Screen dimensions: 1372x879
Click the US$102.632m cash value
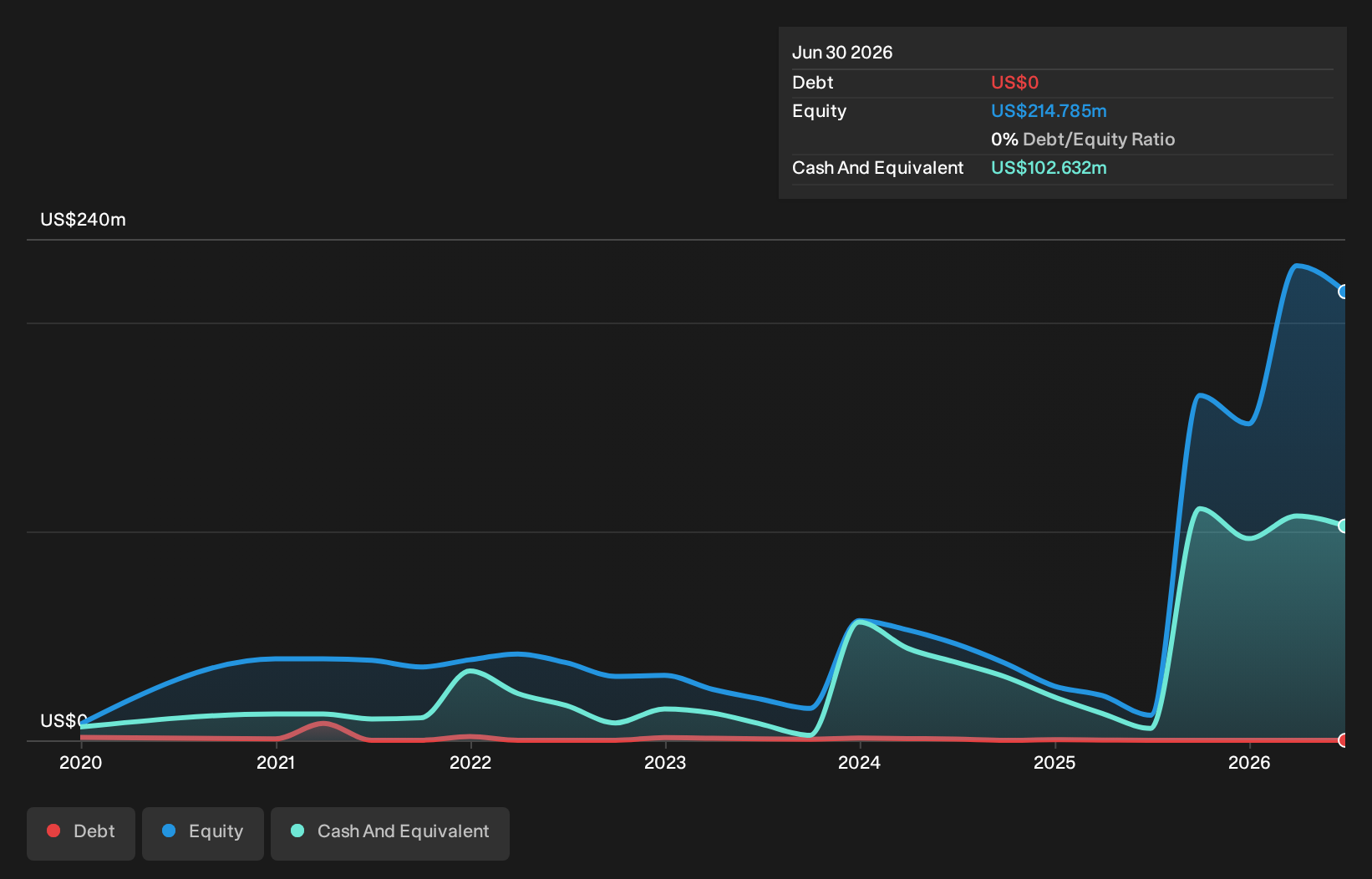click(x=1049, y=168)
